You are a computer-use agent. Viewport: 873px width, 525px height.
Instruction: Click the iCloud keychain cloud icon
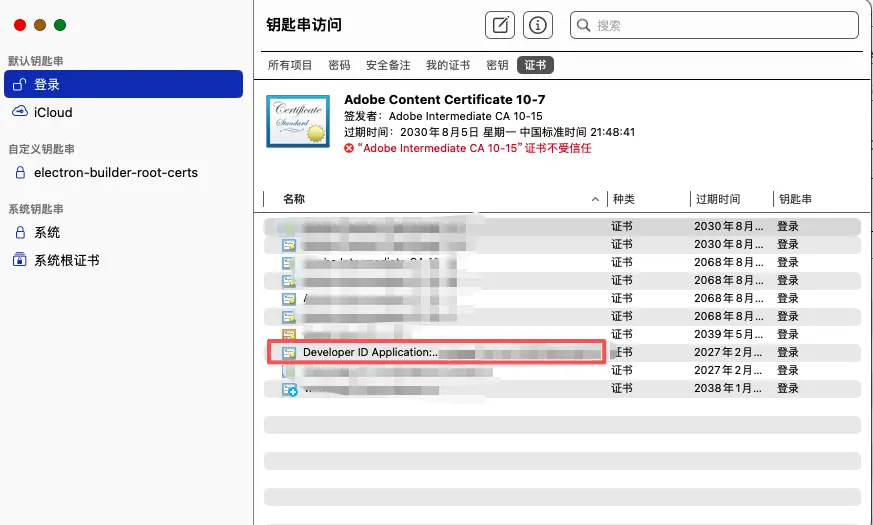[x=19, y=111]
